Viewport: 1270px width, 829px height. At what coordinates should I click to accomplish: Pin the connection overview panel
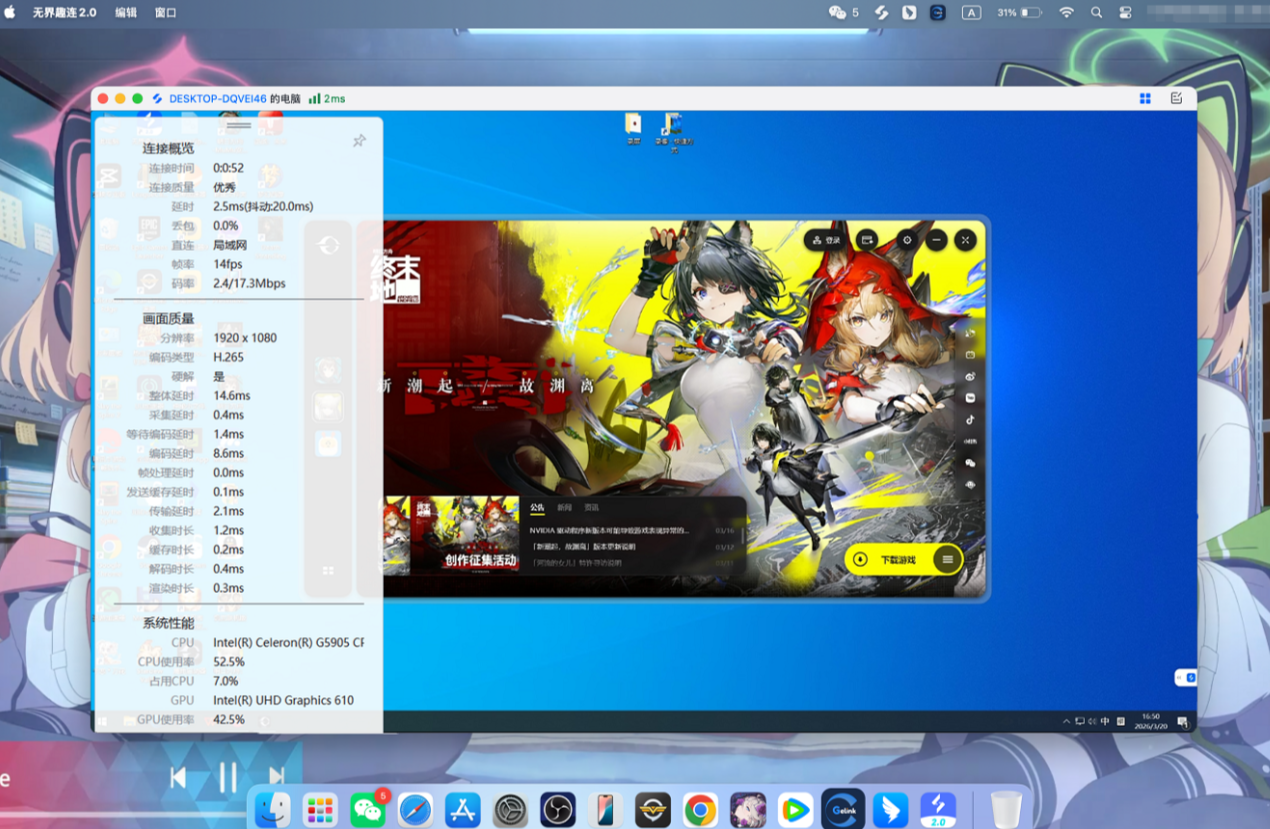click(x=359, y=141)
